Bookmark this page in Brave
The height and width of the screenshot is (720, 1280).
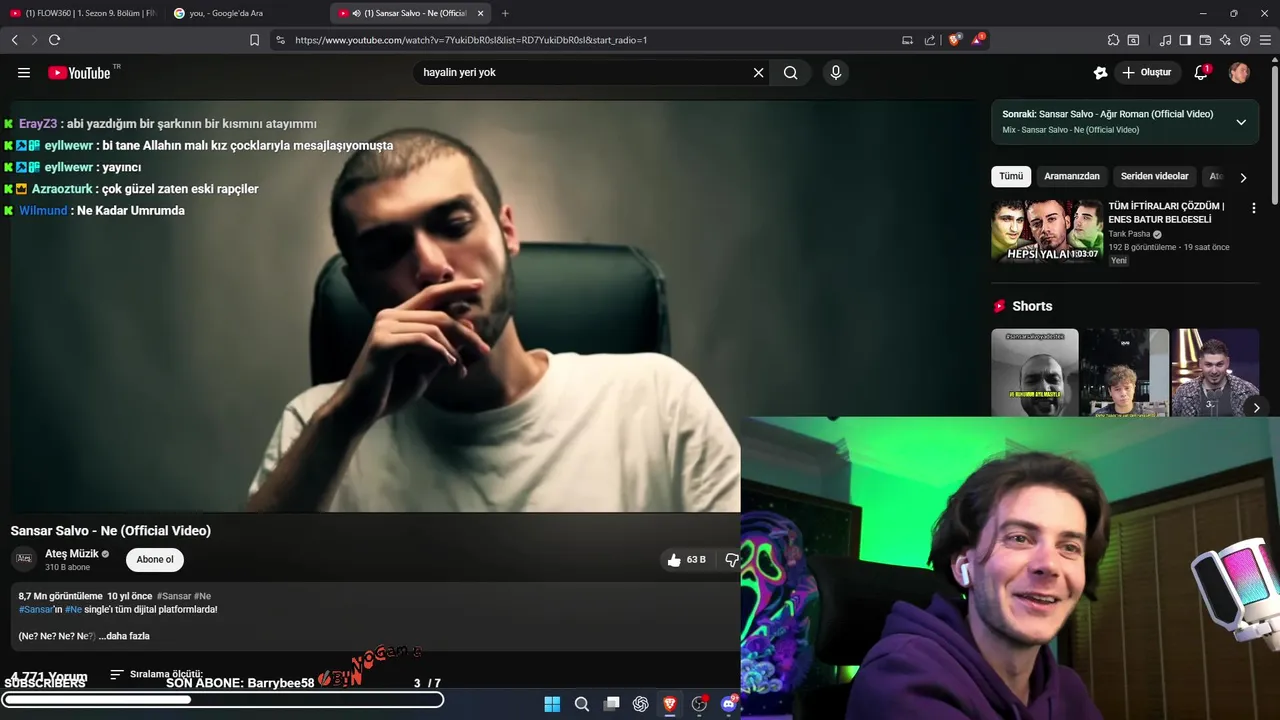(254, 40)
